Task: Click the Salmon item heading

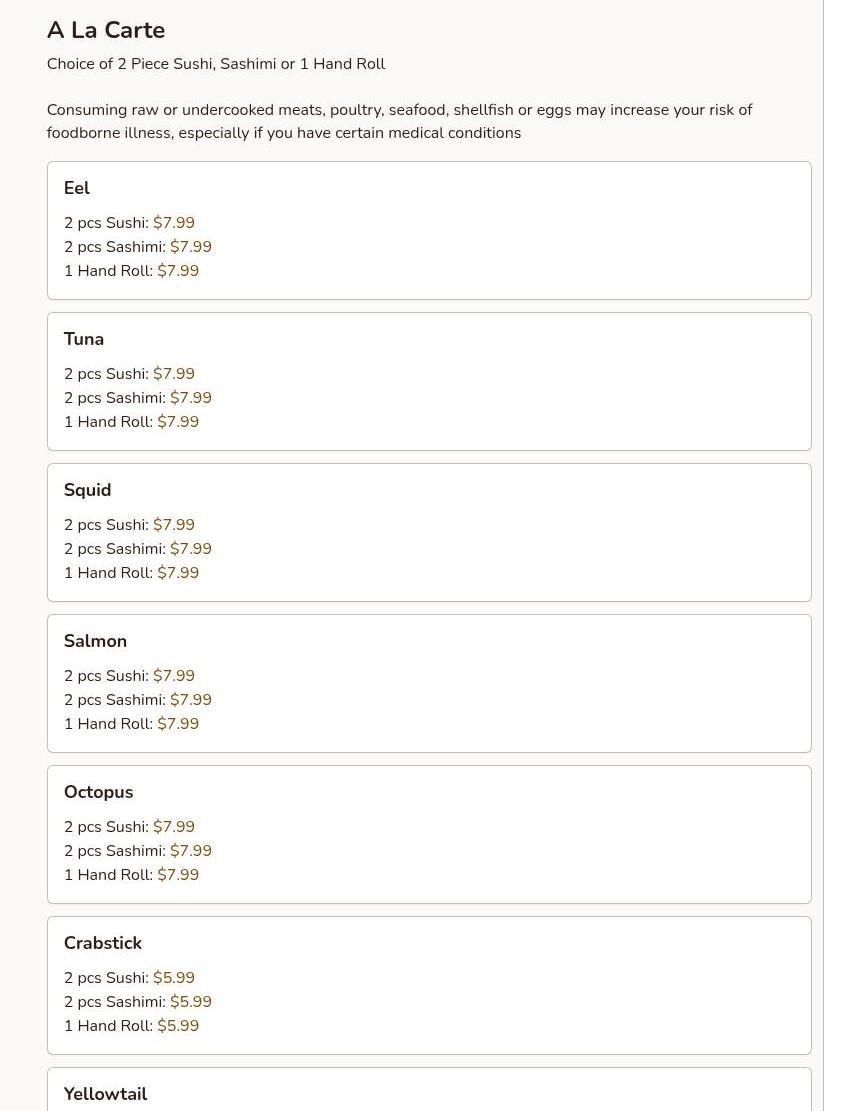Action: point(95,641)
